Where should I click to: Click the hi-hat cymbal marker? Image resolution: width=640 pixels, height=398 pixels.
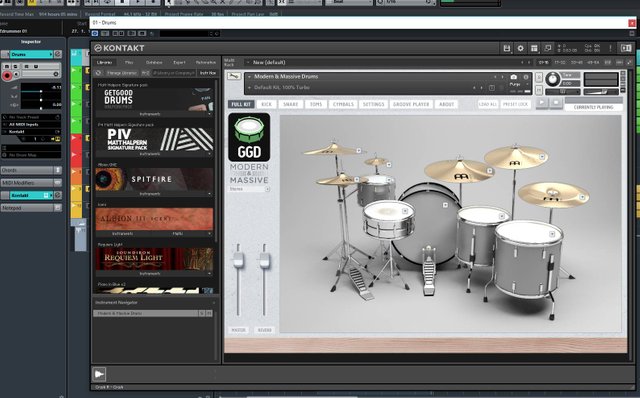(357, 179)
